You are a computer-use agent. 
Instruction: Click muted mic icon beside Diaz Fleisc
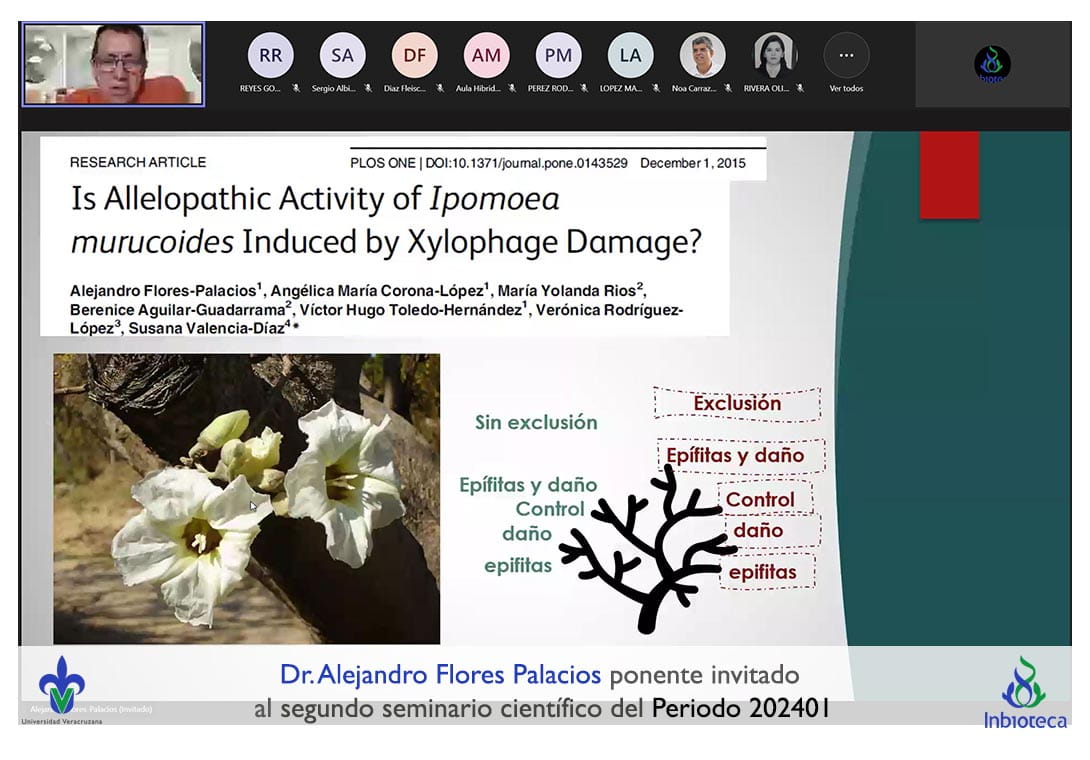click(440, 88)
